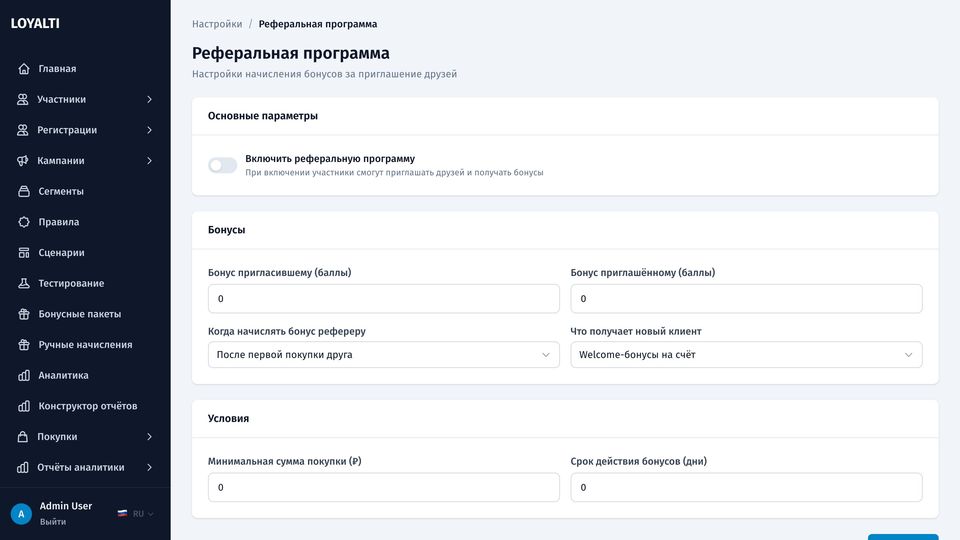The width and height of the screenshot is (960, 540).
Task: Click the Реферальная программа breadcrumb text
Action: pos(318,24)
